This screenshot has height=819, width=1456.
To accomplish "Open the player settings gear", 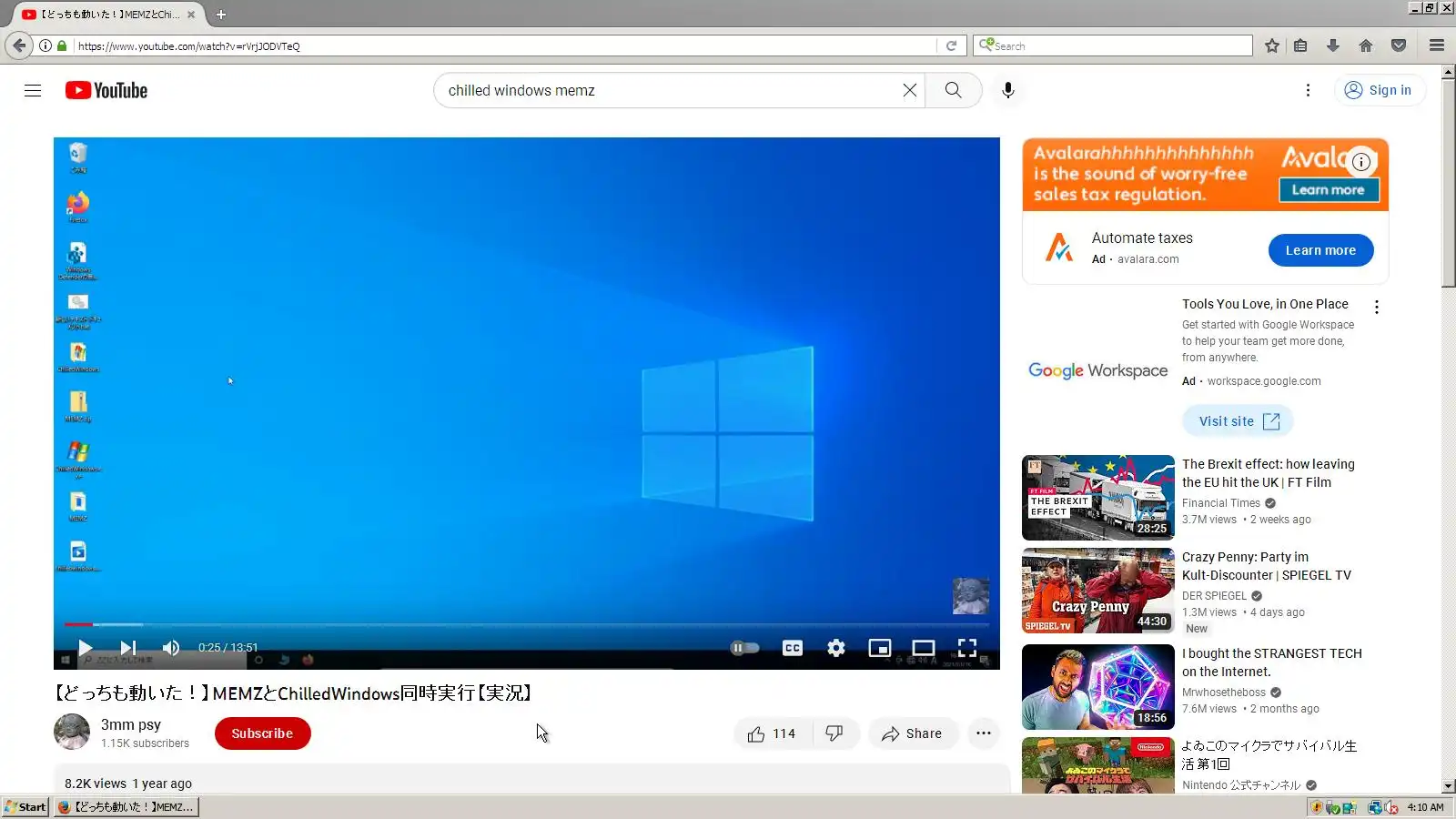I will [836, 648].
